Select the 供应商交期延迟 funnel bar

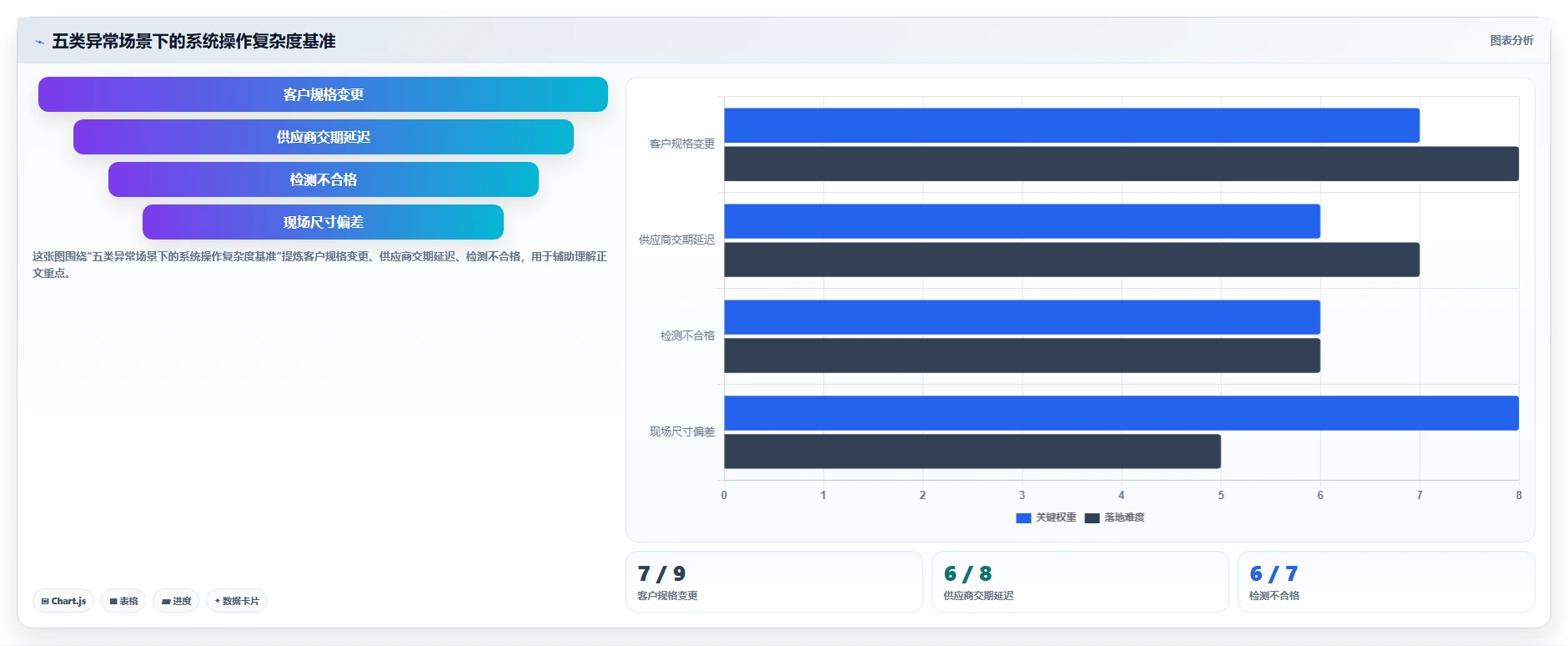[323, 137]
